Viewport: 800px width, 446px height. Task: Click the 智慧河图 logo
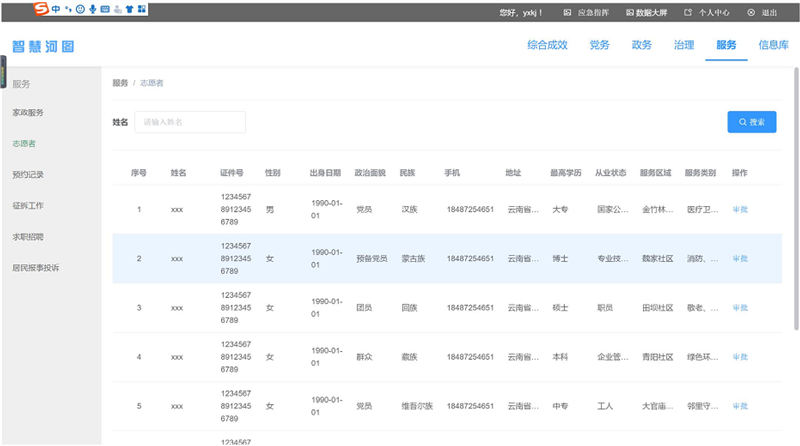(x=43, y=46)
